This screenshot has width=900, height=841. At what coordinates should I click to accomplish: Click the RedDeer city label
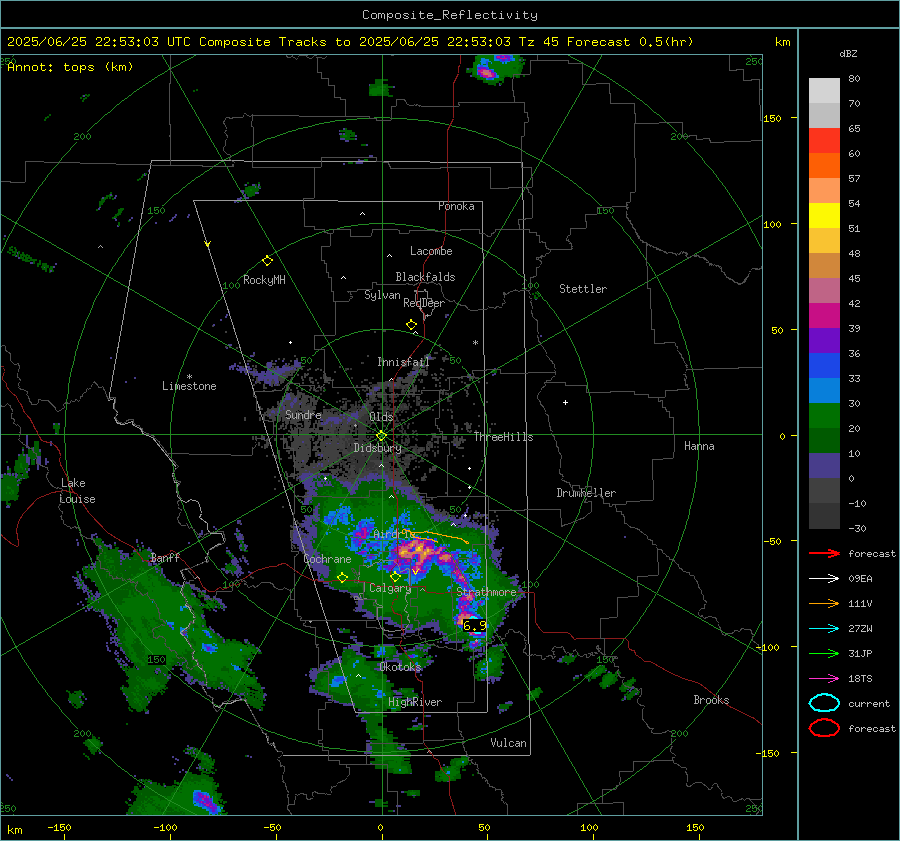click(x=424, y=303)
